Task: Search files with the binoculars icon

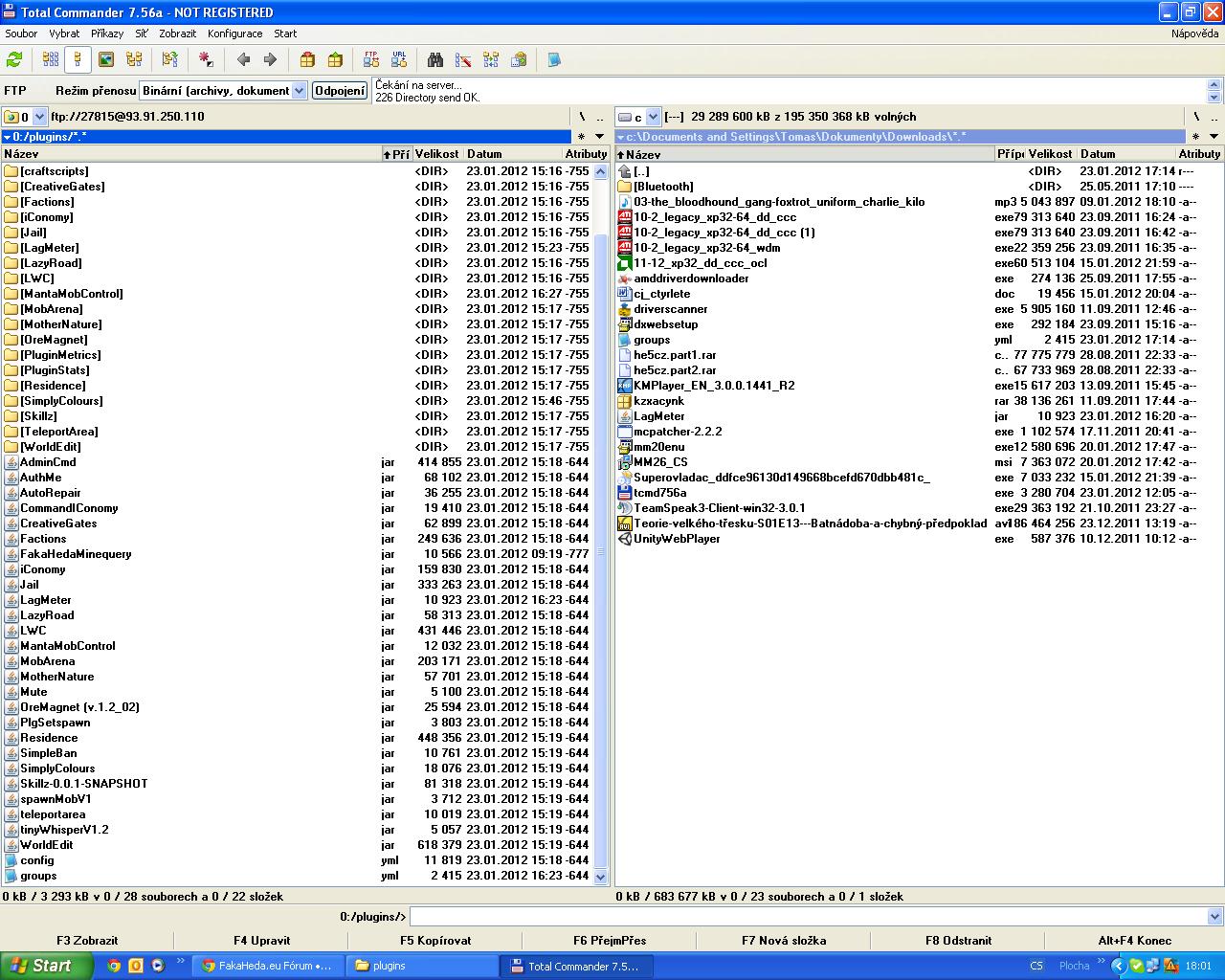Action: [435, 59]
